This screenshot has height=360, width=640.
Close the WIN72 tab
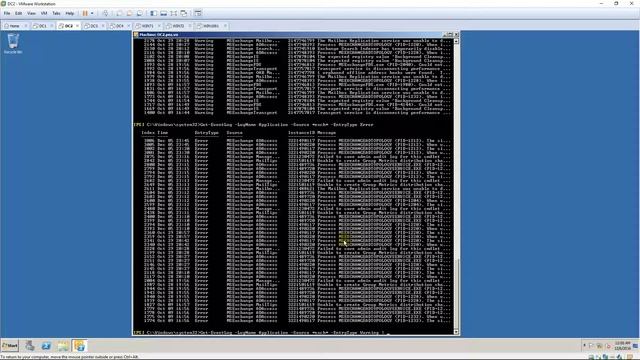(190, 26)
